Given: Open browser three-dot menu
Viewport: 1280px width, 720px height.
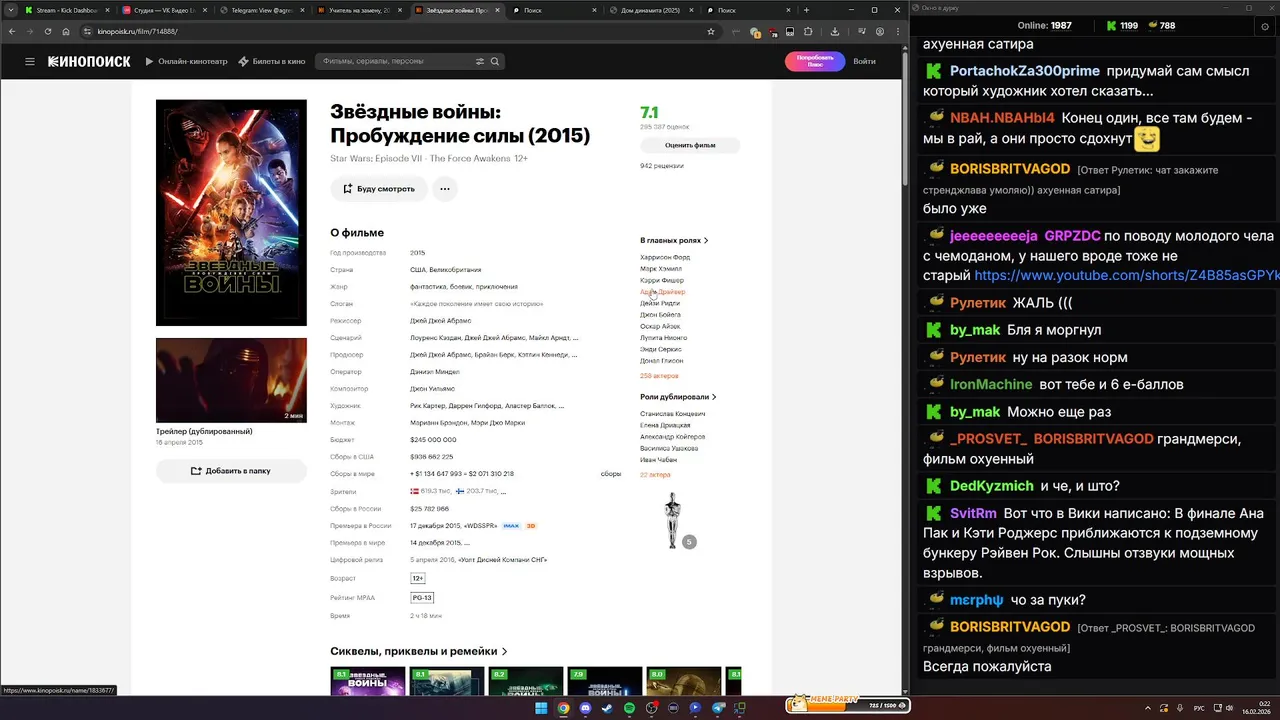Looking at the screenshot, I should click(897, 31).
